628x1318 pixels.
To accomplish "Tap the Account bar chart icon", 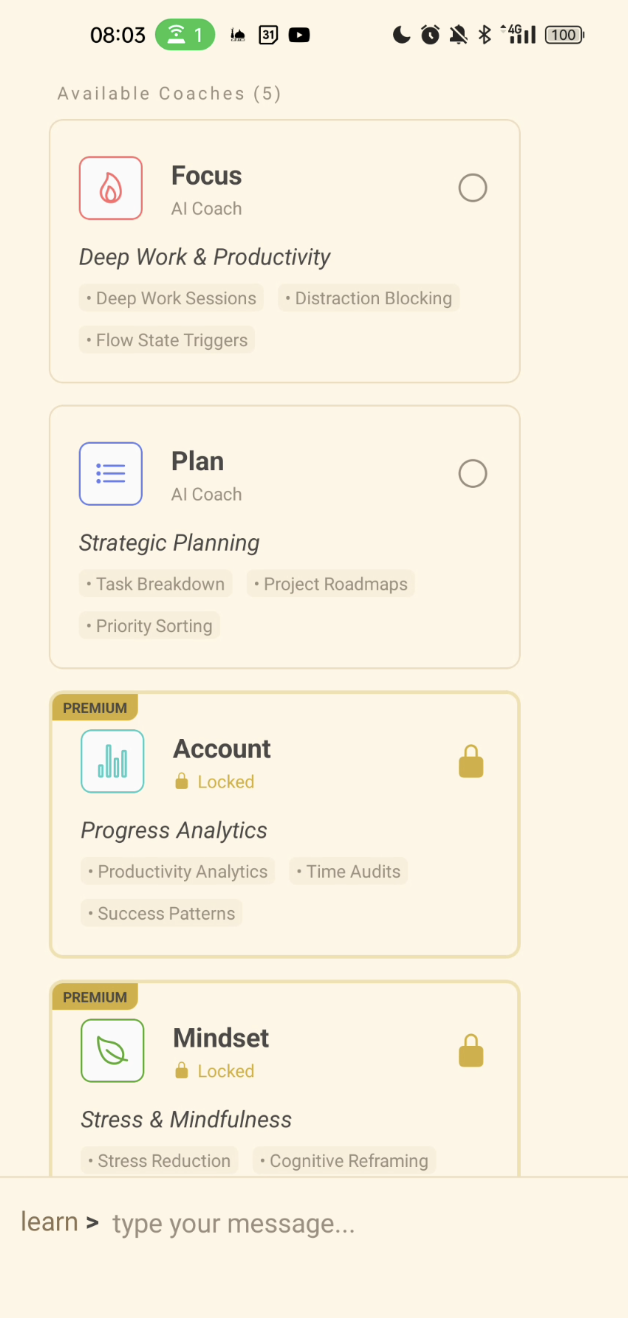I will click(113, 761).
